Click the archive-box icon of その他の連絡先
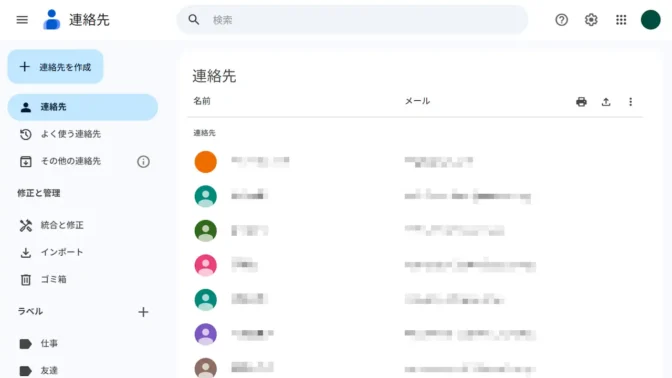This screenshot has height=378, width=672. pyautogui.click(x=26, y=162)
